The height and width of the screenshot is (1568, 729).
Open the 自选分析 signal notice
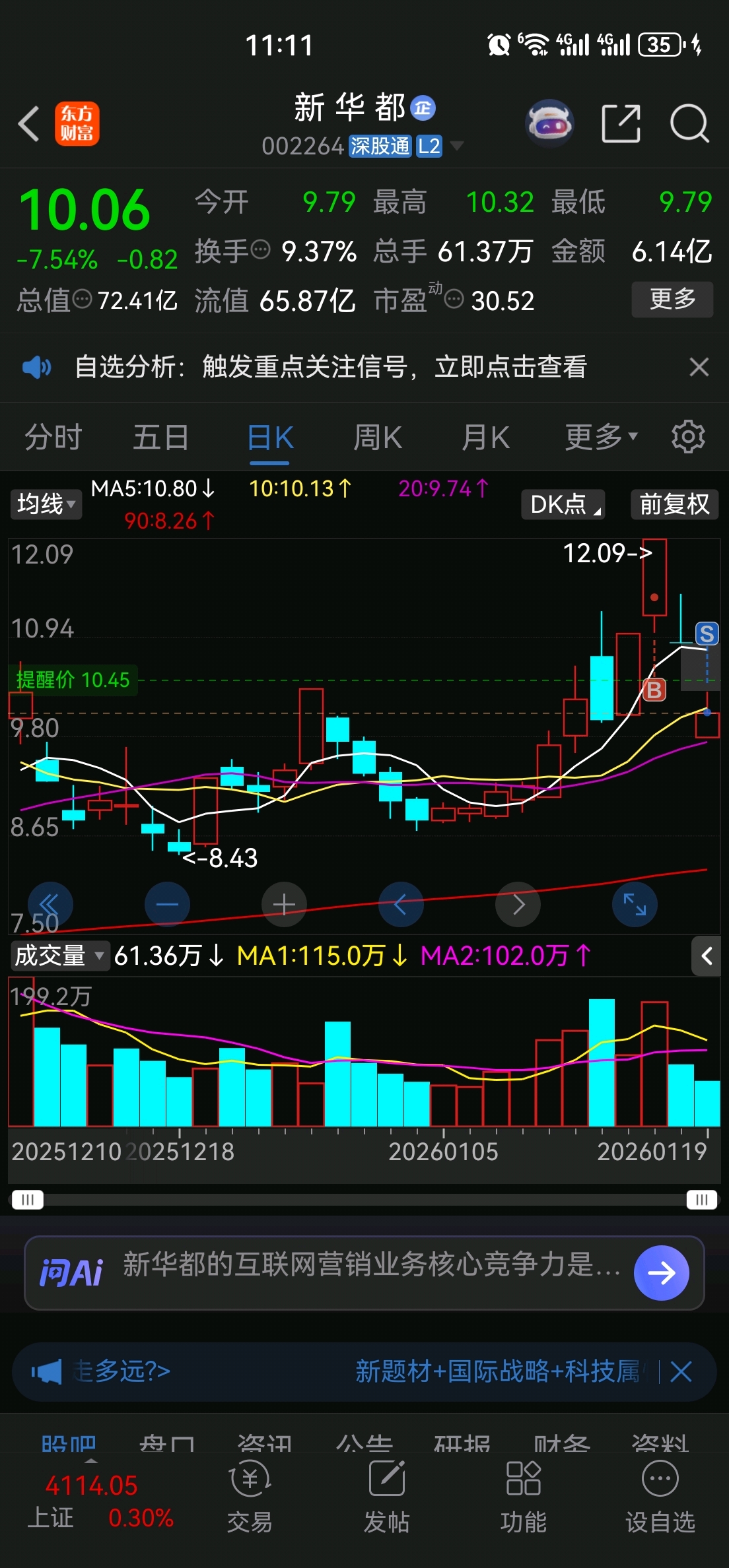pos(331,367)
